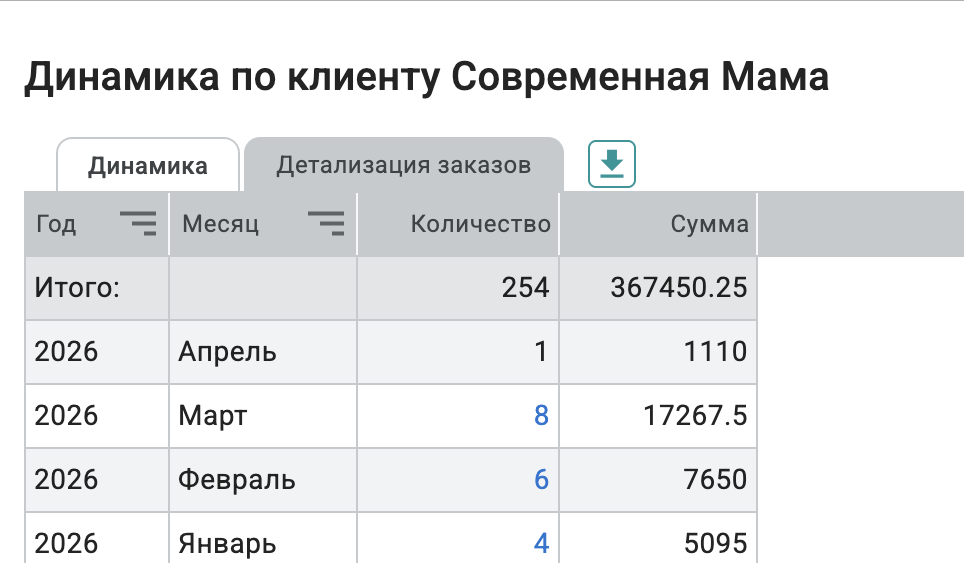Sort by the Сумма column header
Screen dimensions: 964x563
(x=709, y=224)
